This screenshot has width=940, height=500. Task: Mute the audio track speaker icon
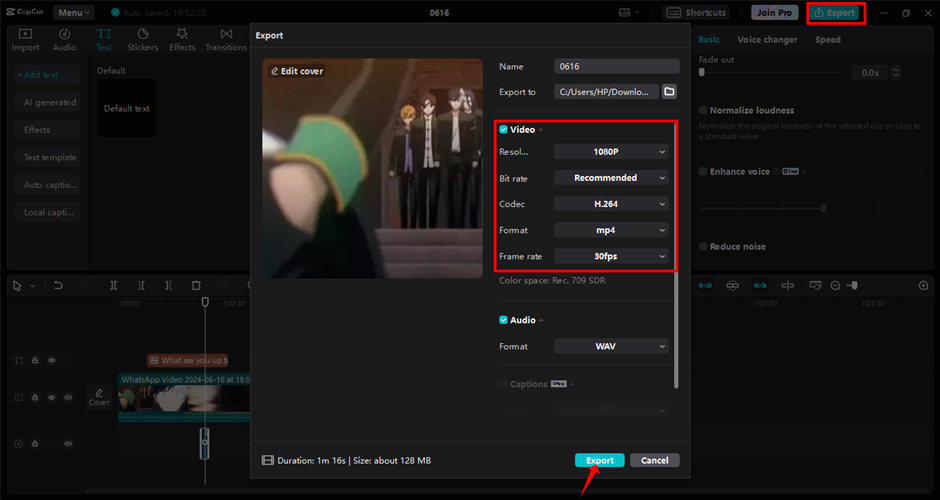pyautogui.click(x=68, y=444)
